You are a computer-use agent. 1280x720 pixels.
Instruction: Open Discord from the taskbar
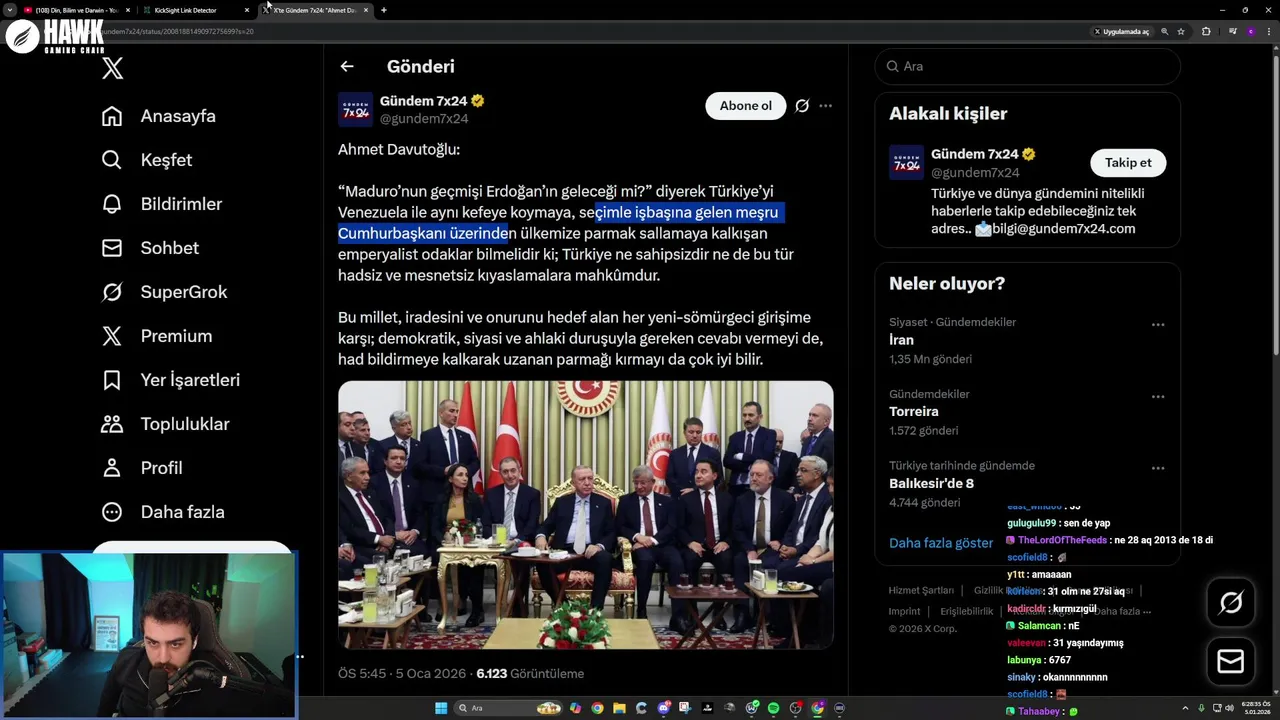pos(663,708)
